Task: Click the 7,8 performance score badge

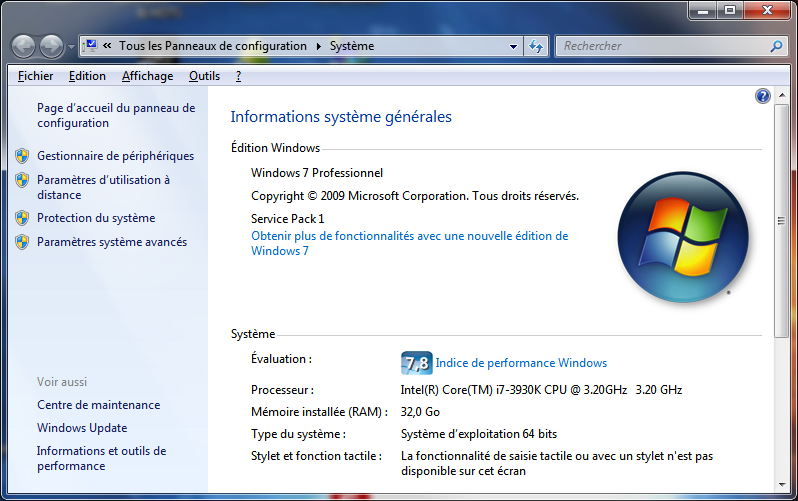Action: [x=416, y=363]
